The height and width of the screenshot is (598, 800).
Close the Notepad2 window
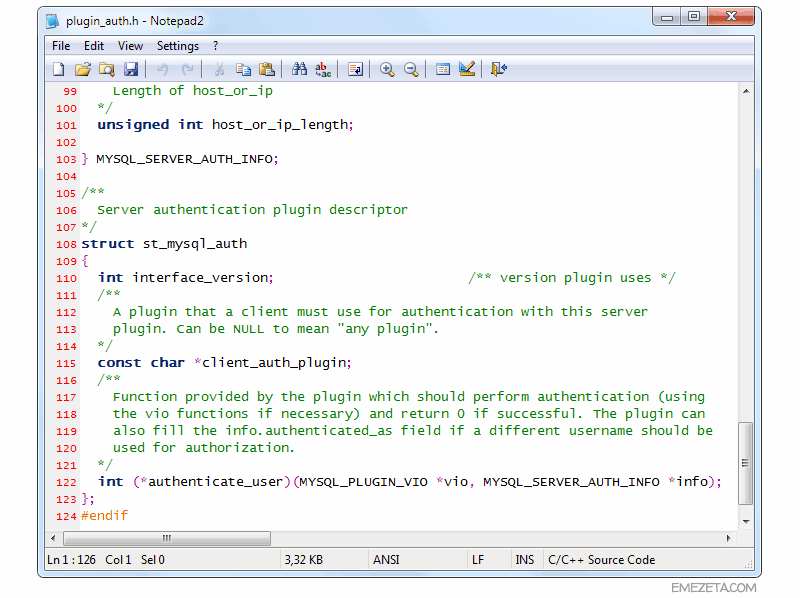(731, 17)
